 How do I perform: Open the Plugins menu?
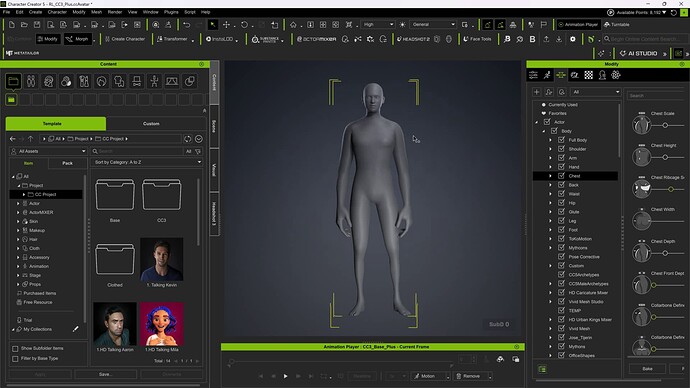[171, 12]
